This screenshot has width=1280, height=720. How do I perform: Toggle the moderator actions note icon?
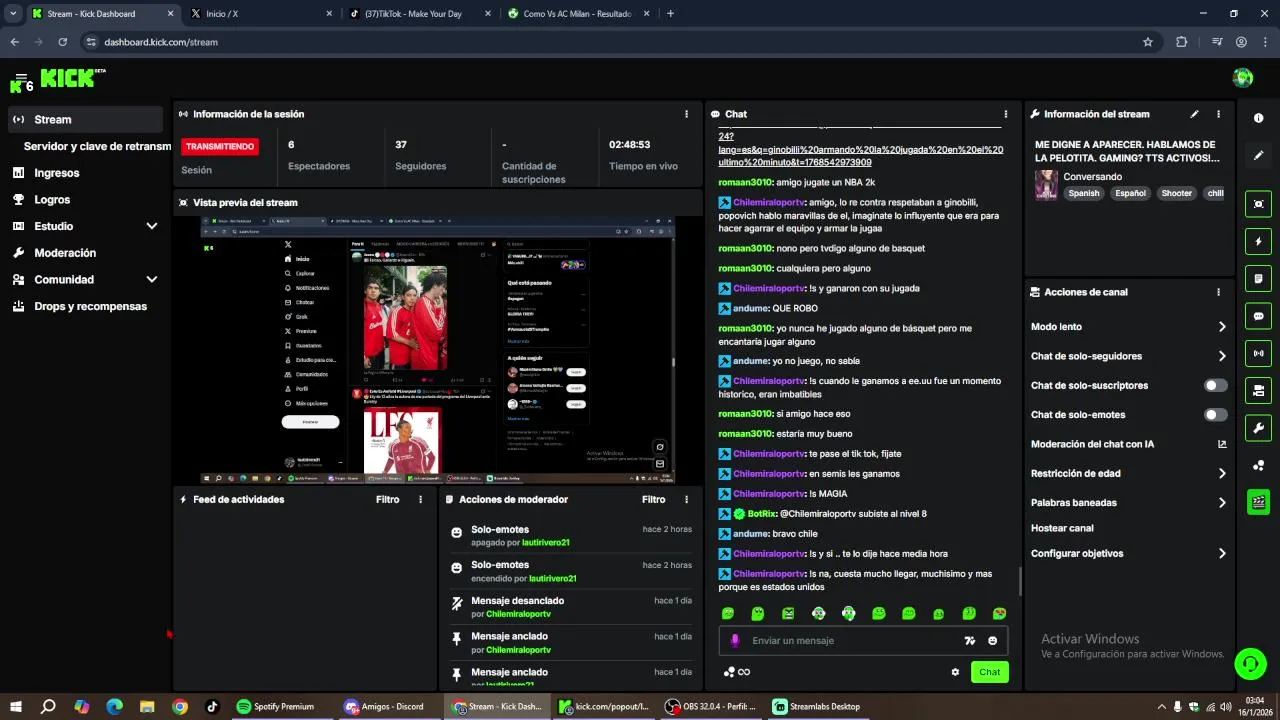pos(1258,278)
